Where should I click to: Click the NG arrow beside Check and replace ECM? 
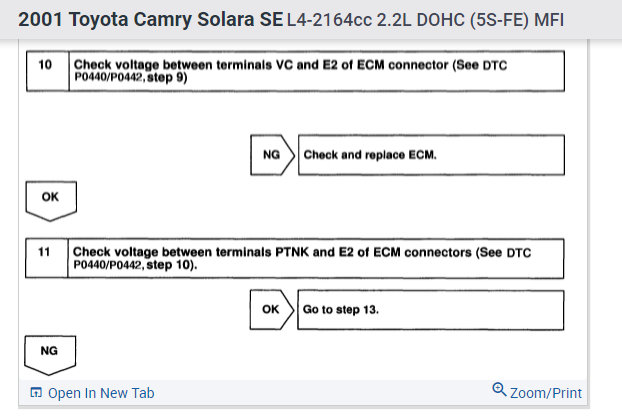point(272,155)
